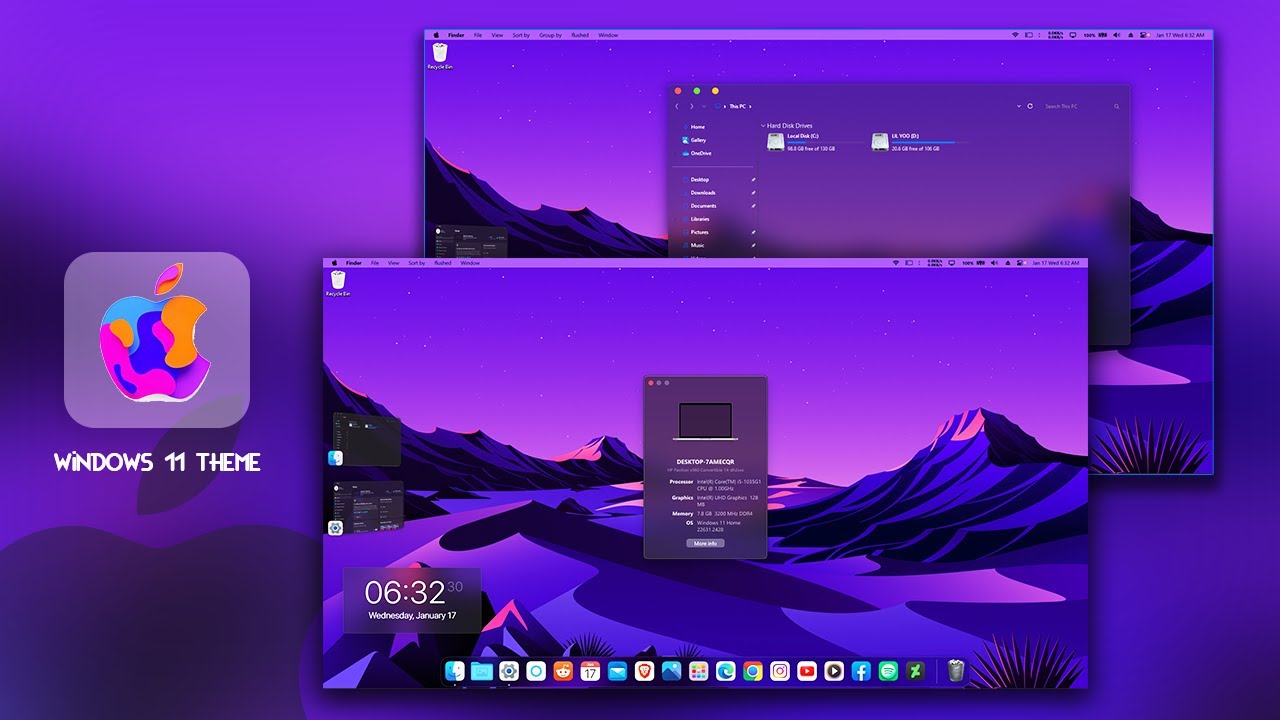Open Finder menu on the front desktop
This screenshot has width=1280, height=720.
pos(353,263)
